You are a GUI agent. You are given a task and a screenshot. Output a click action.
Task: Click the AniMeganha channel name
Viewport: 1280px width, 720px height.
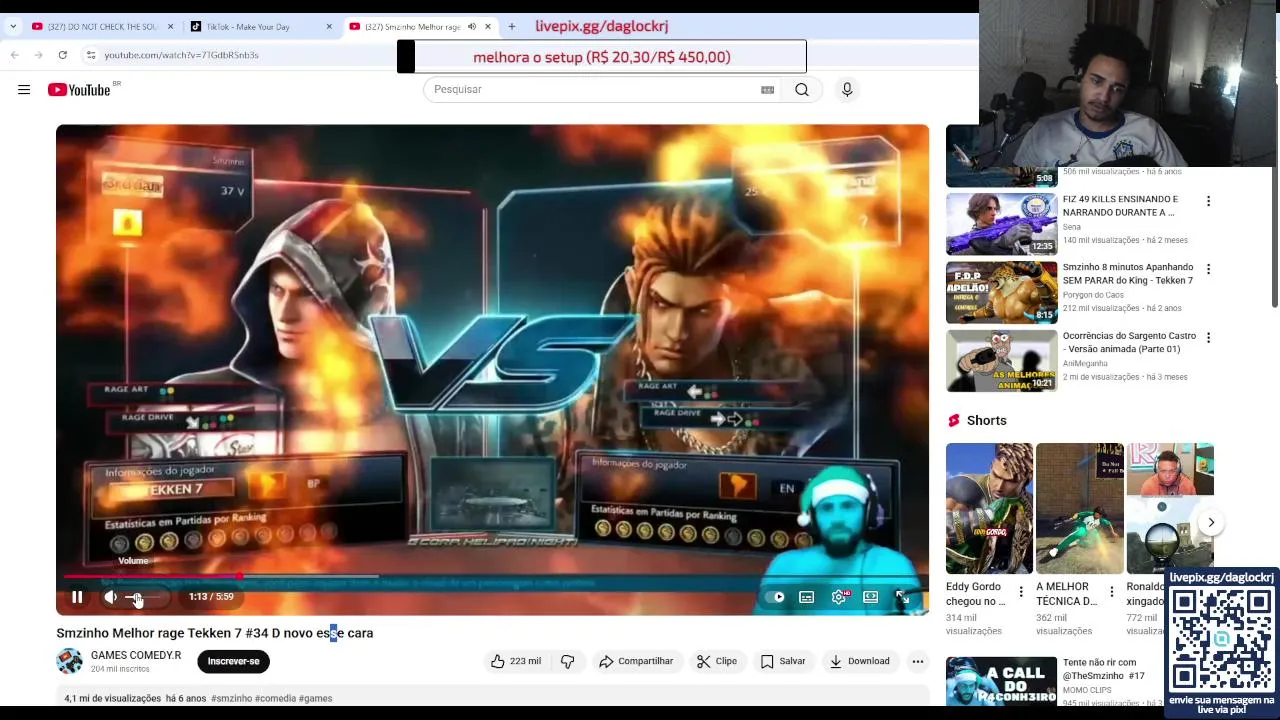pyautogui.click(x=1086, y=363)
